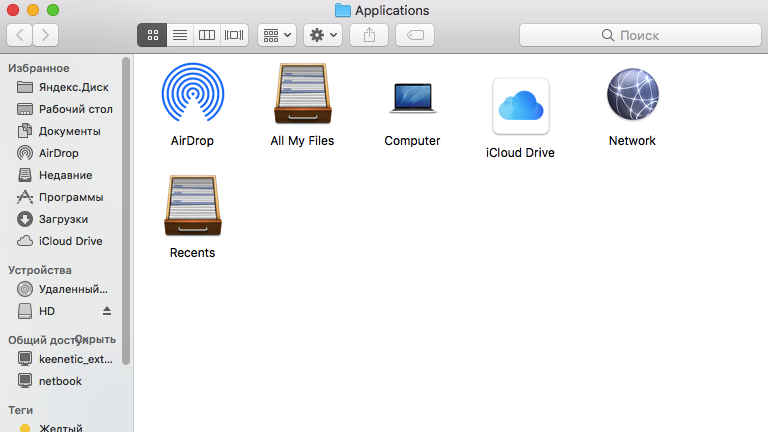768x432 pixels.
Task: Switch to Cover Flow view
Action: (234, 35)
